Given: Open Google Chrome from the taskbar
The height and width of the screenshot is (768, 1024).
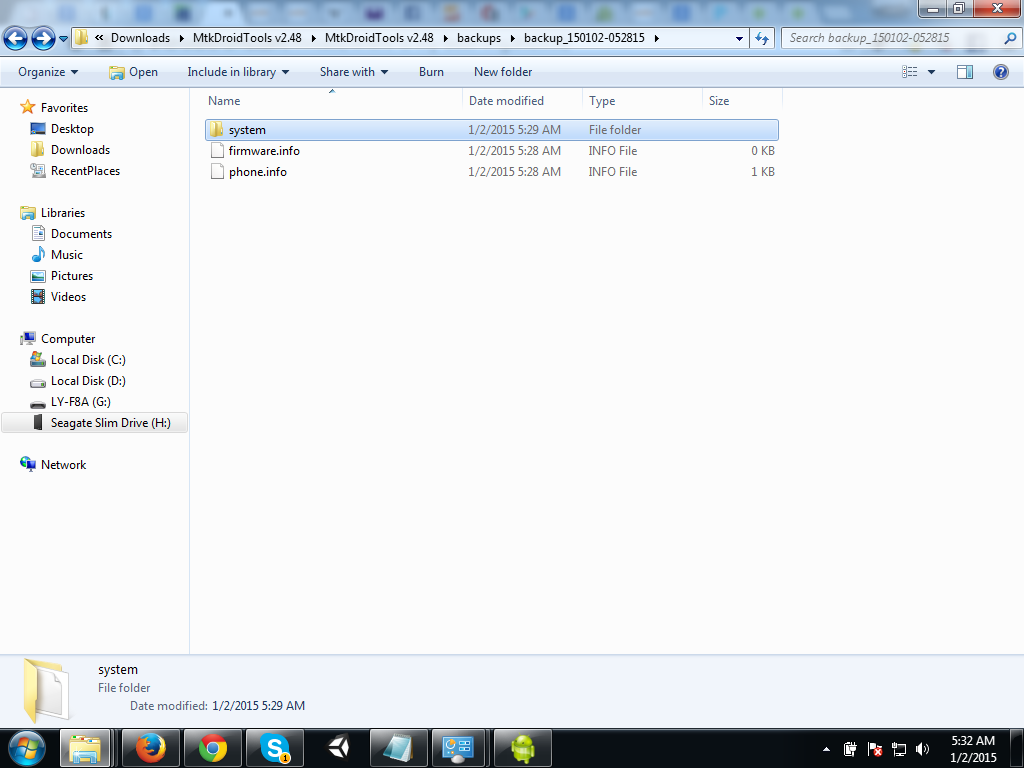Looking at the screenshot, I should click(x=212, y=748).
